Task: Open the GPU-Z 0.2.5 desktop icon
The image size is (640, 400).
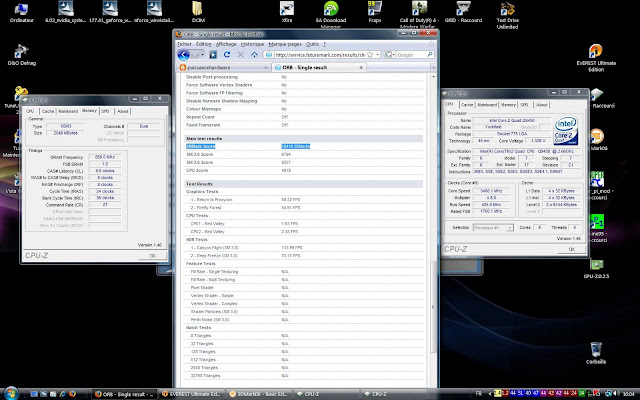Action: pos(596,269)
